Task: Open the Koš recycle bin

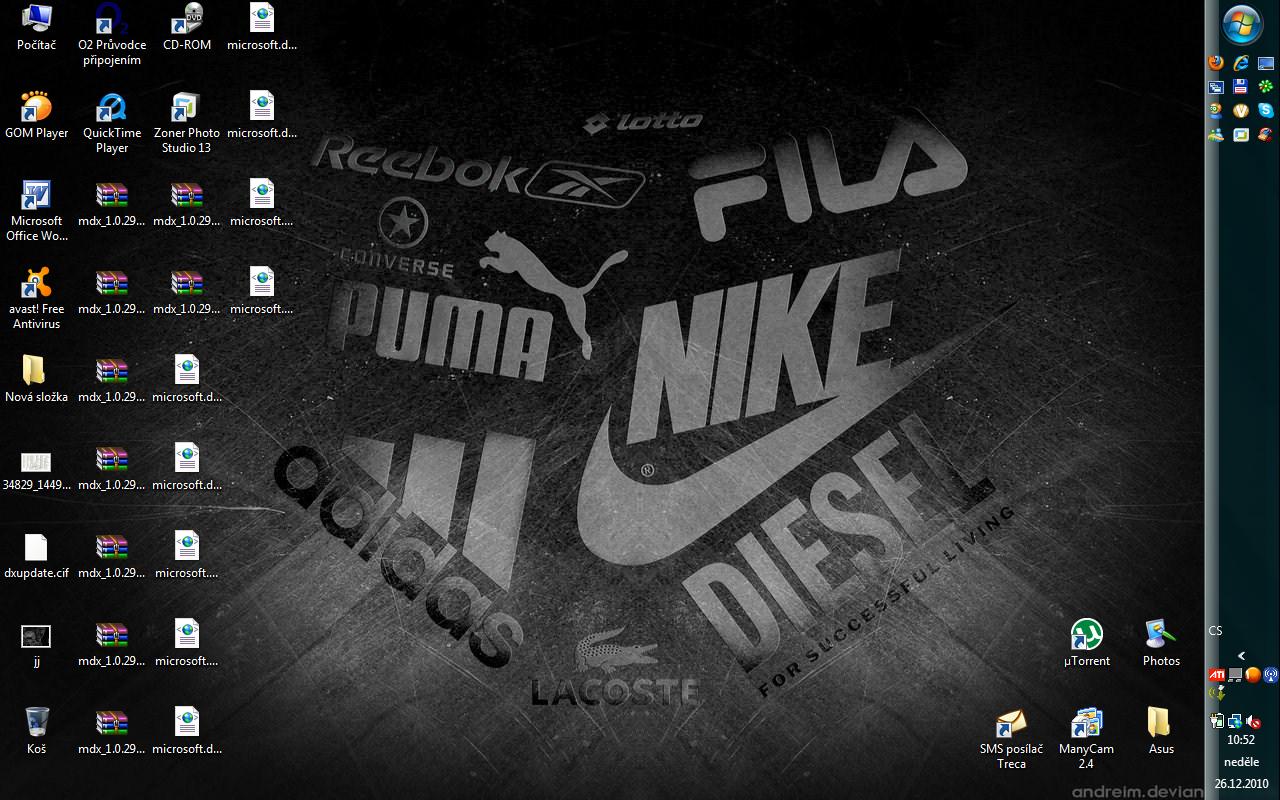Action: click(37, 732)
